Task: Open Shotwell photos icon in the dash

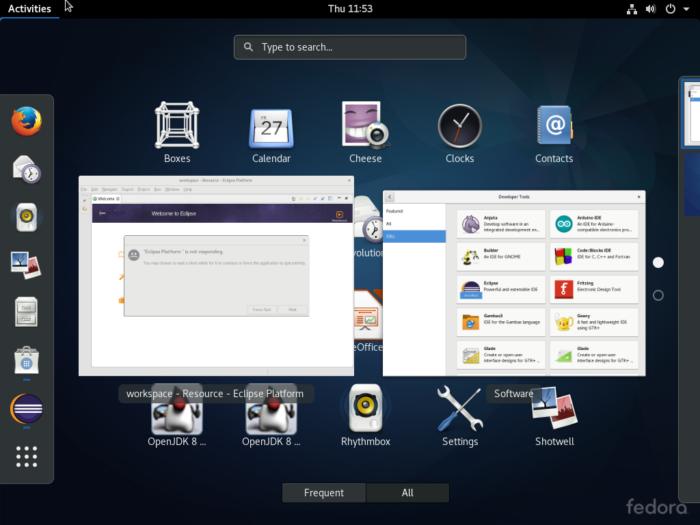Action: tap(26, 265)
